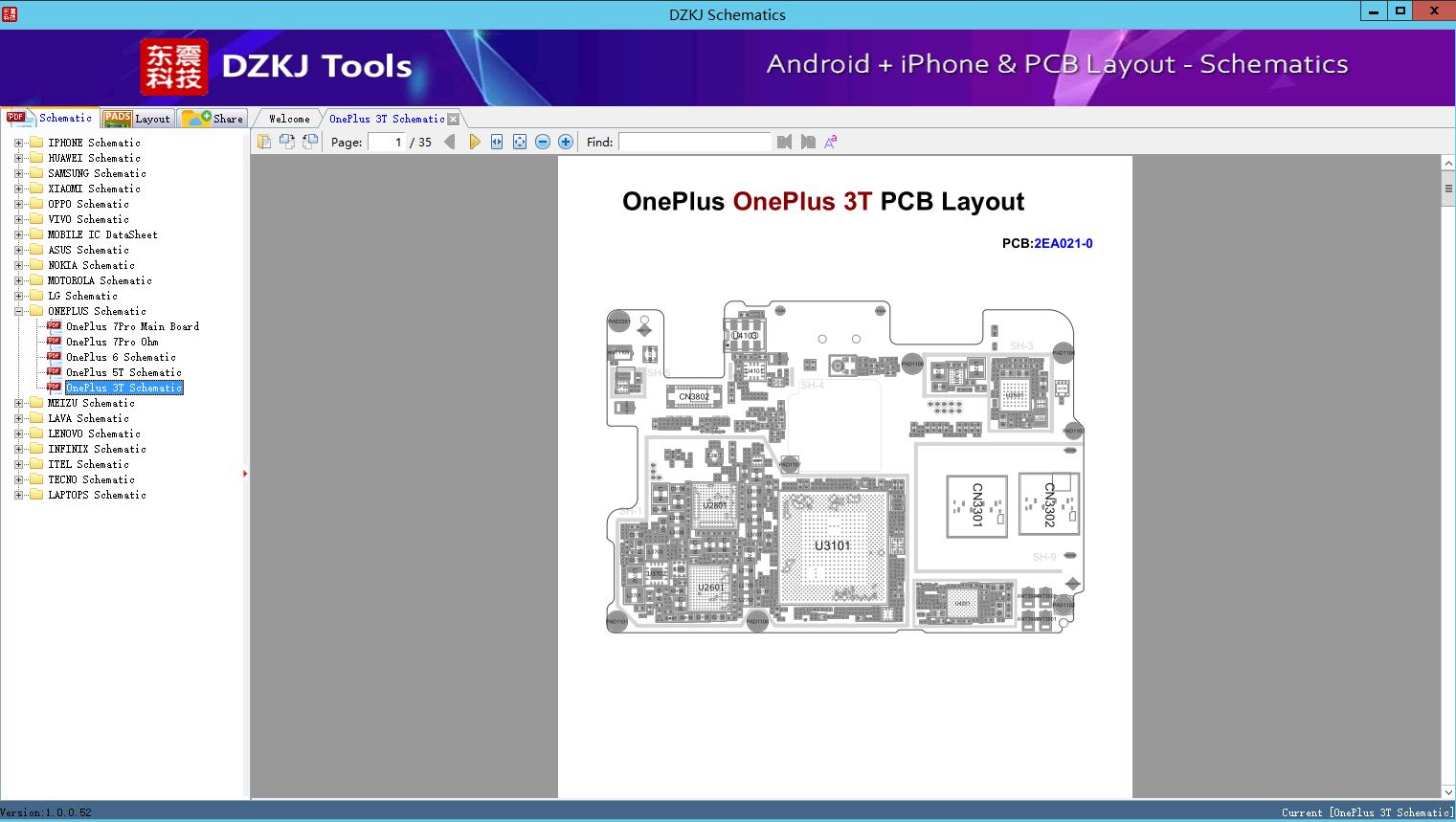The width and height of the screenshot is (1456, 822).
Task: Expand the OPPO Schematic folder
Action: (18, 204)
